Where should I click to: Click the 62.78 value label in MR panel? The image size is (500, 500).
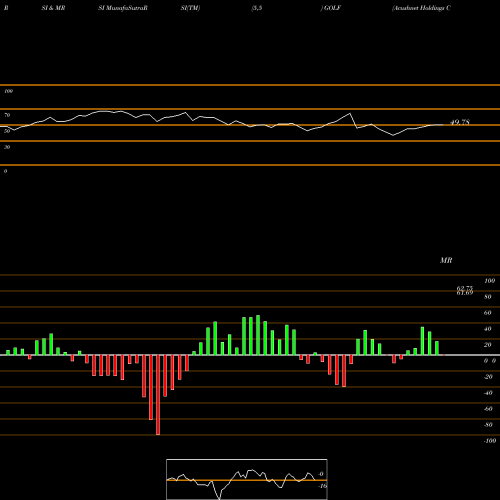pyautogui.click(x=465, y=288)
